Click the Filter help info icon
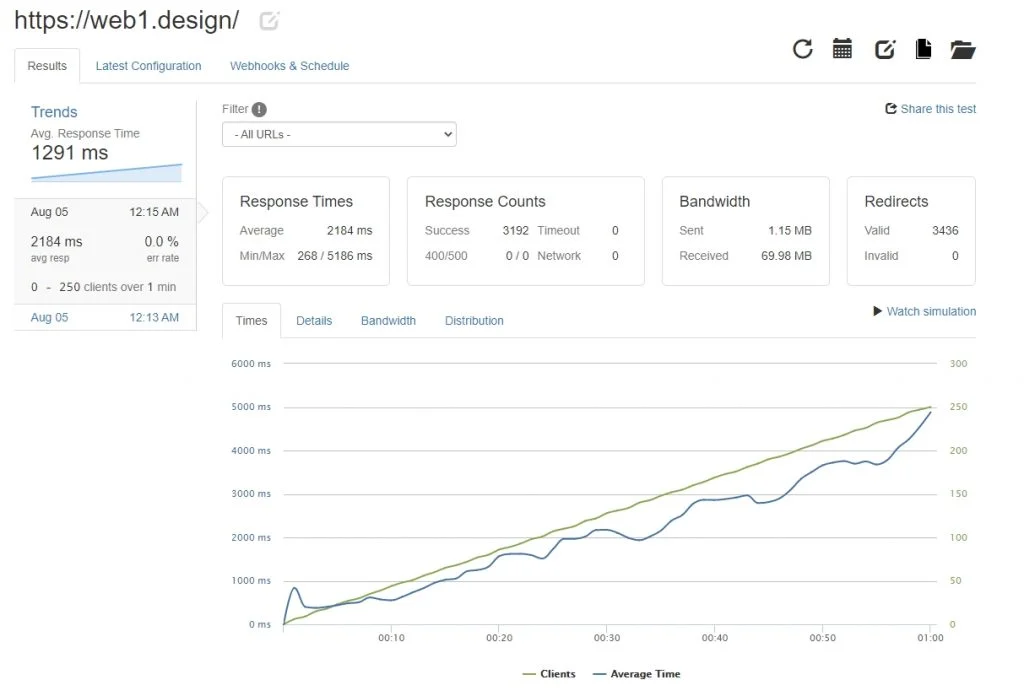The width and height of the screenshot is (1024, 696). pos(259,110)
